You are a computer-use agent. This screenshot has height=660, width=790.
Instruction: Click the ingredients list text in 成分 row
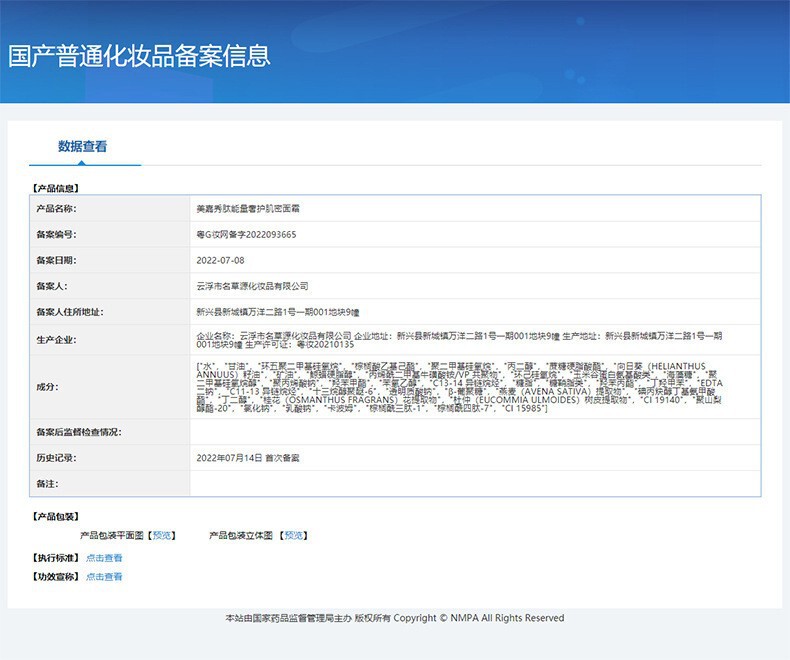[x=459, y=387]
